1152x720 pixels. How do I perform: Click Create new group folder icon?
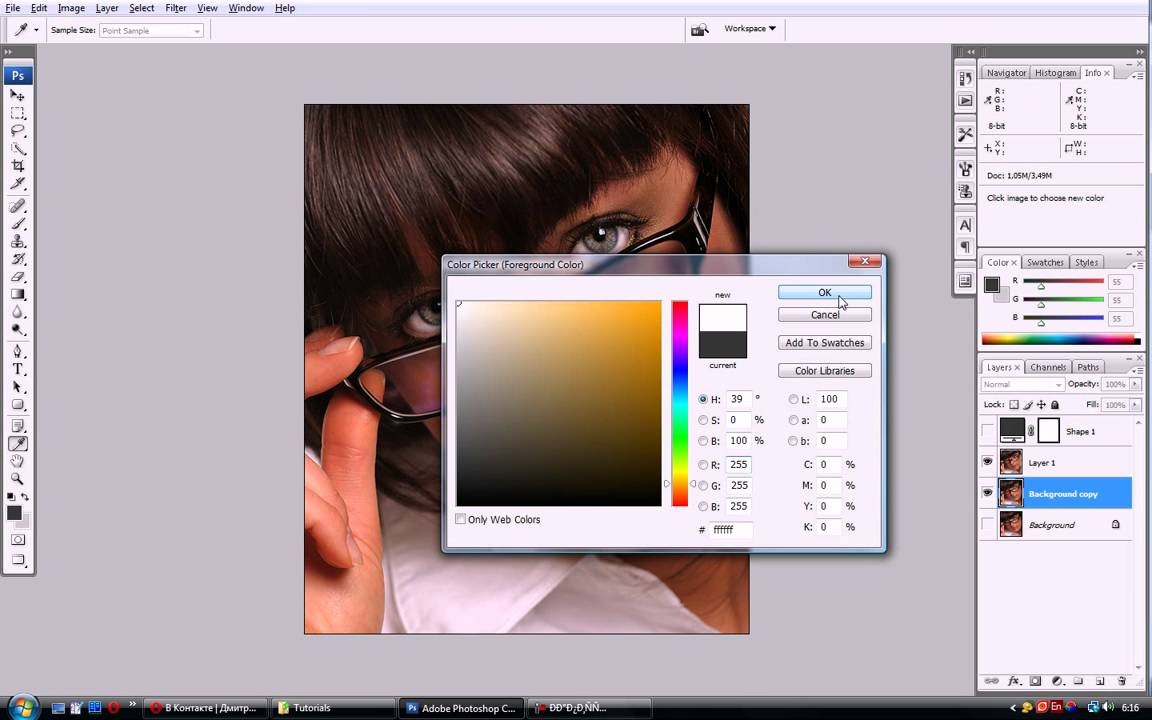pyautogui.click(x=1079, y=681)
